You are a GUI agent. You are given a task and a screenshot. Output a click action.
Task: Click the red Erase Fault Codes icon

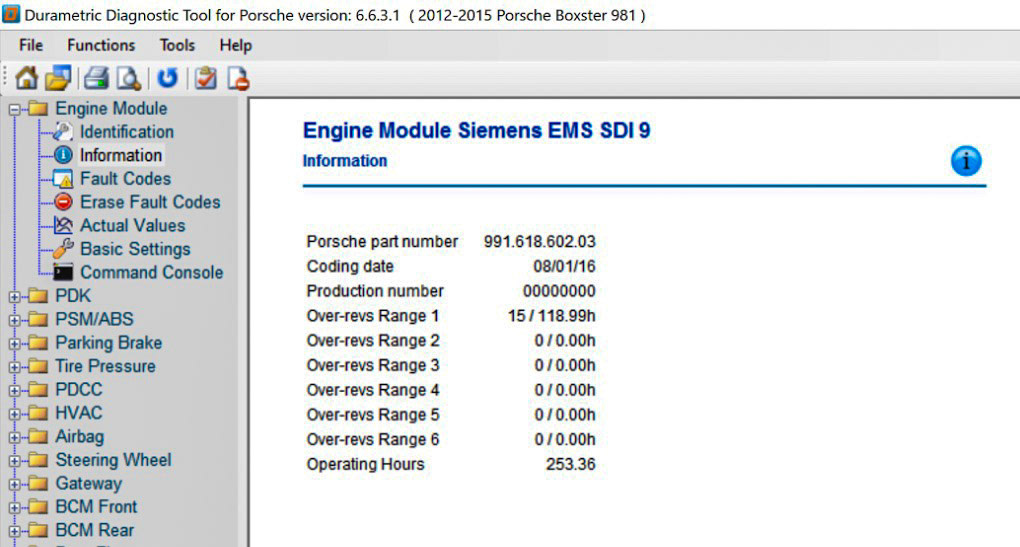click(63, 202)
